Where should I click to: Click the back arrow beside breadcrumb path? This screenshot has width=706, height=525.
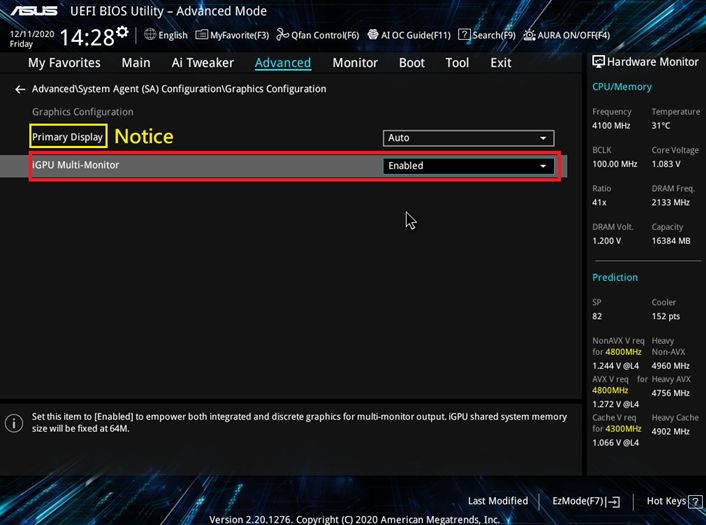coord(20,89)
